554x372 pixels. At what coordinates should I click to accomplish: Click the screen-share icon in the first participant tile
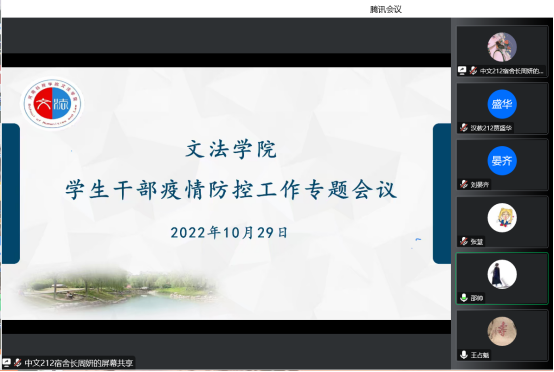tap(462, 71)
